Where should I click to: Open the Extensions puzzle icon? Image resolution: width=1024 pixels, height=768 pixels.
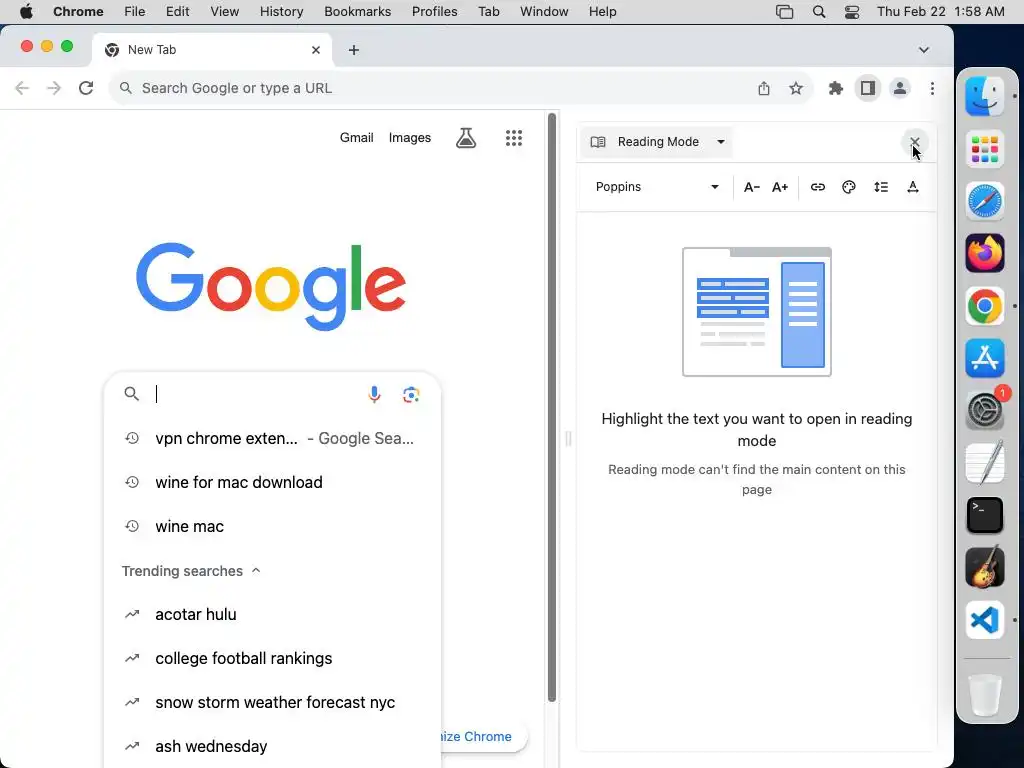[x=835, y=88]
